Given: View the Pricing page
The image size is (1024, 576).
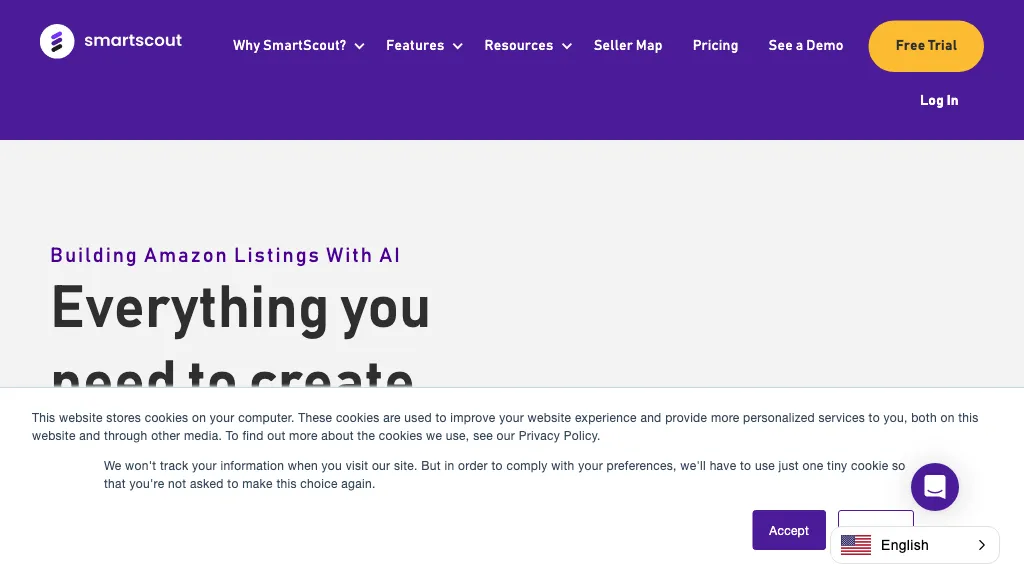Looking at the screenshot, I should tap(715, 46).
